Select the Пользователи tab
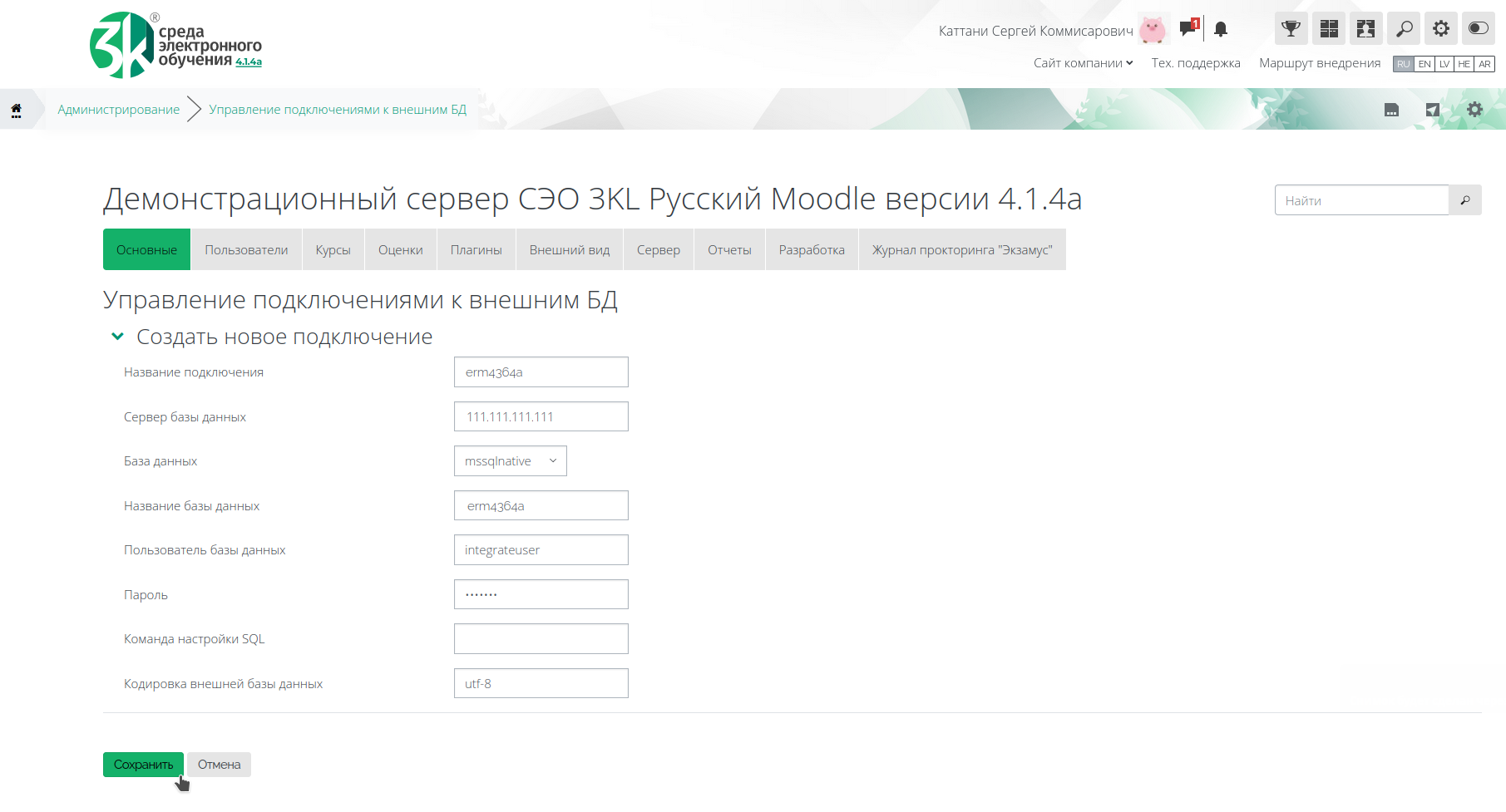The image size is (1506, 812). coord(246,249)
